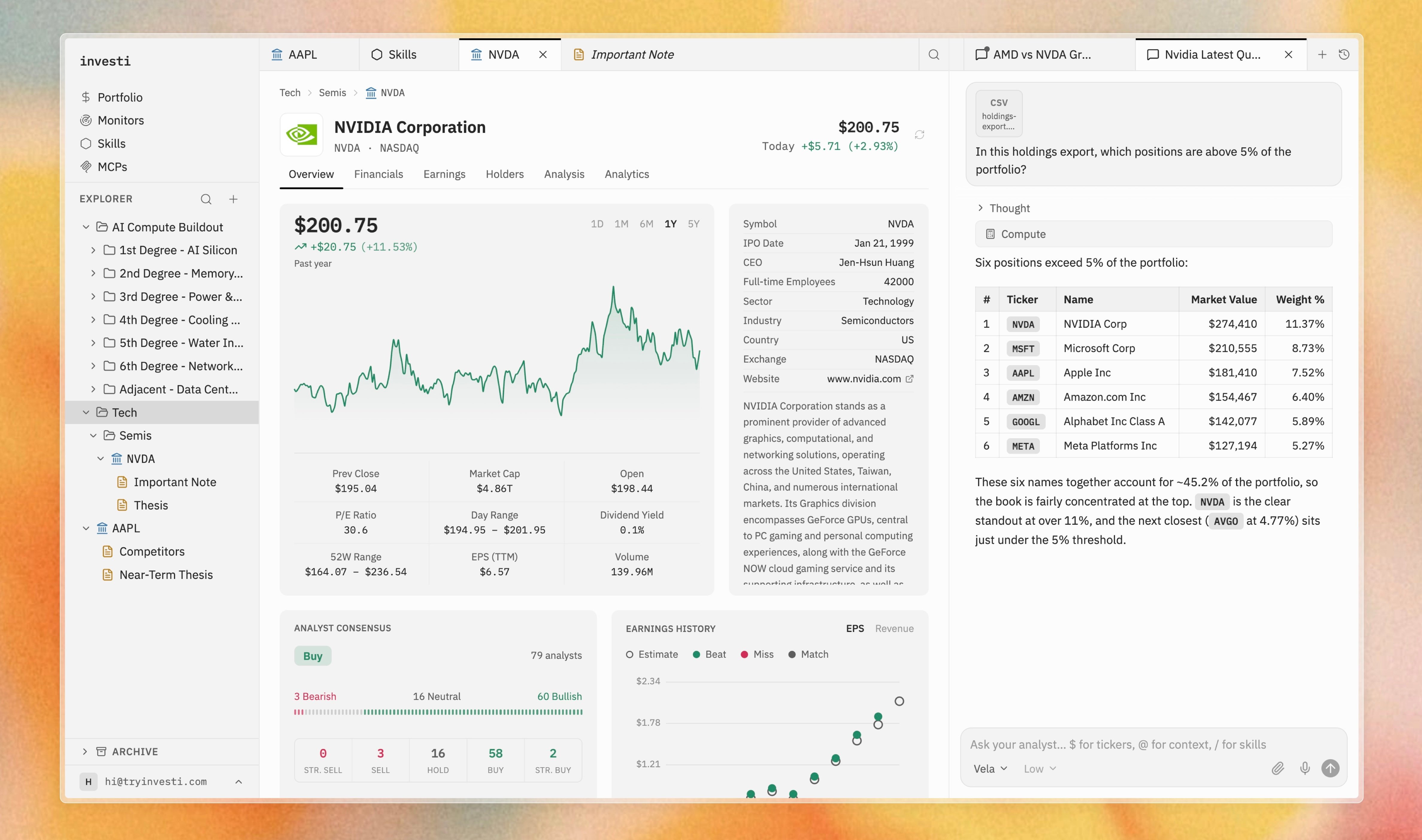Open the Analytics tab
Screen dimensions: 1422x840
tap(627, 174)
